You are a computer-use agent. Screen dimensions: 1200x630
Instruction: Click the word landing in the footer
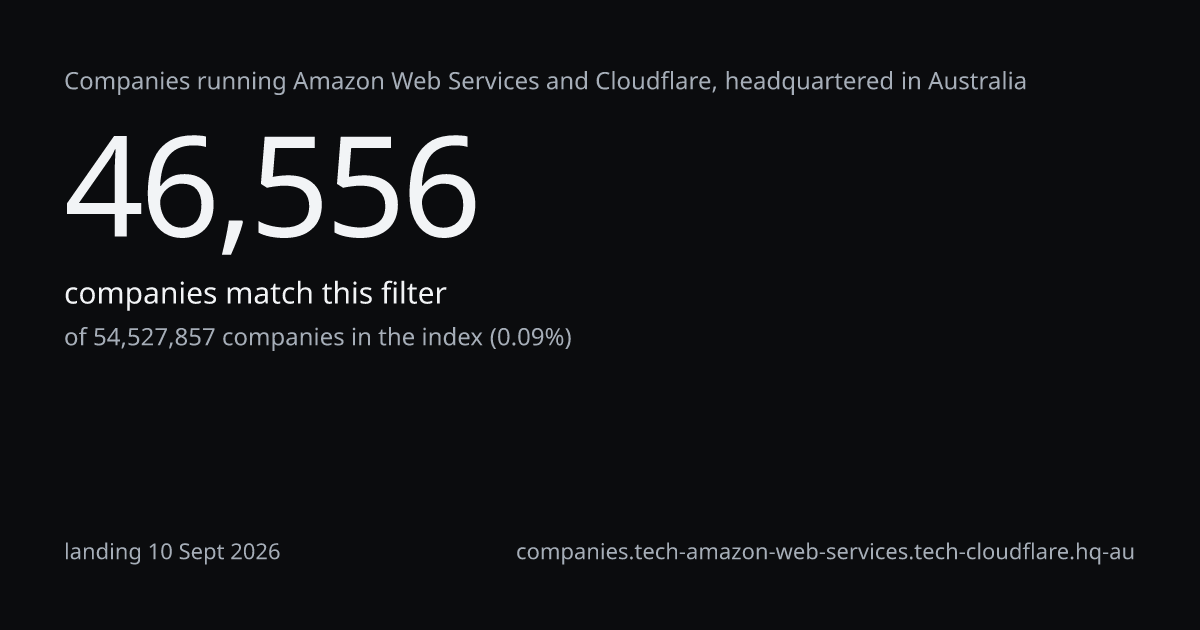pos(103,552)
